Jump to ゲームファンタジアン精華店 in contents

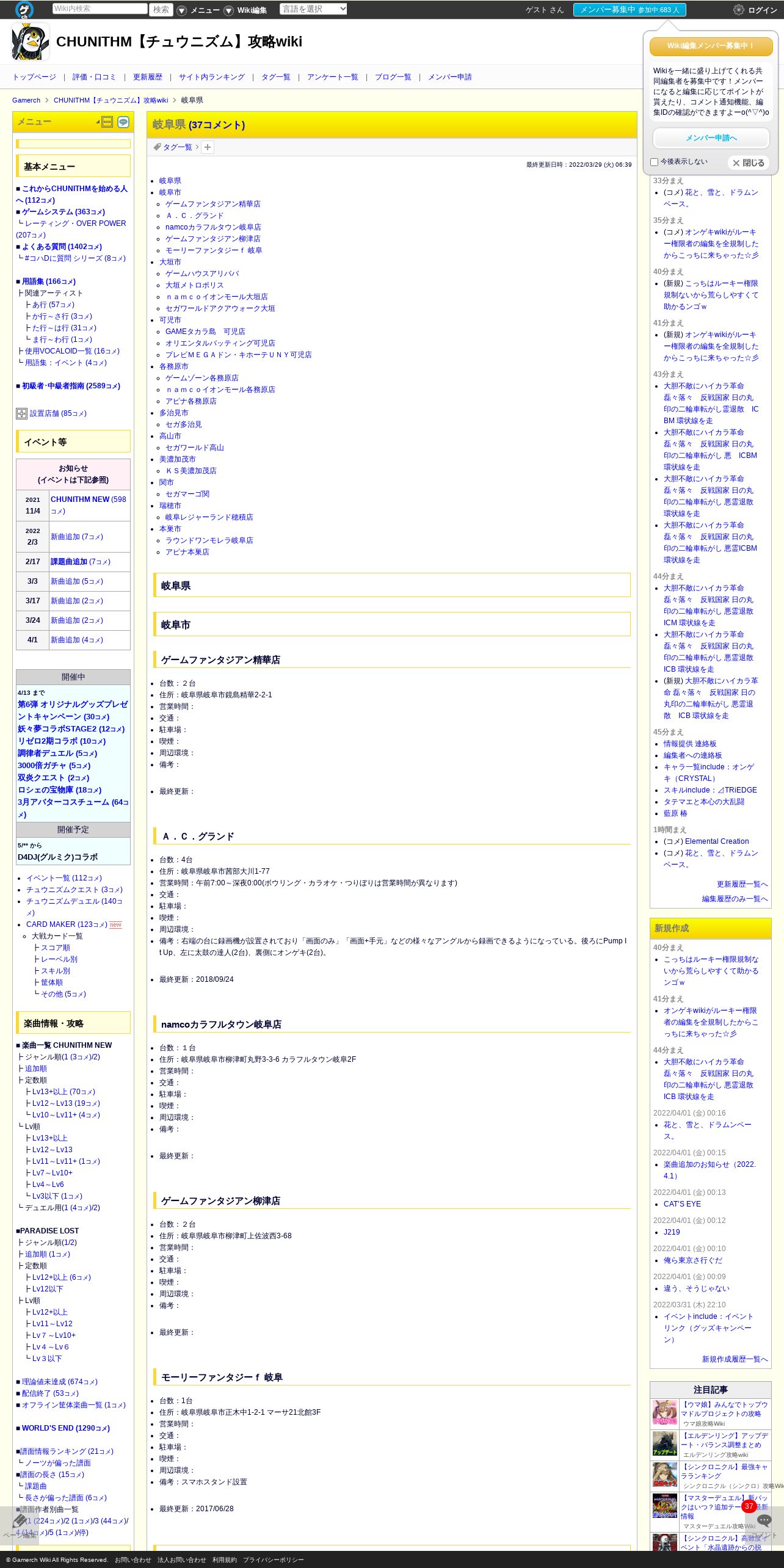coord(212,204)
